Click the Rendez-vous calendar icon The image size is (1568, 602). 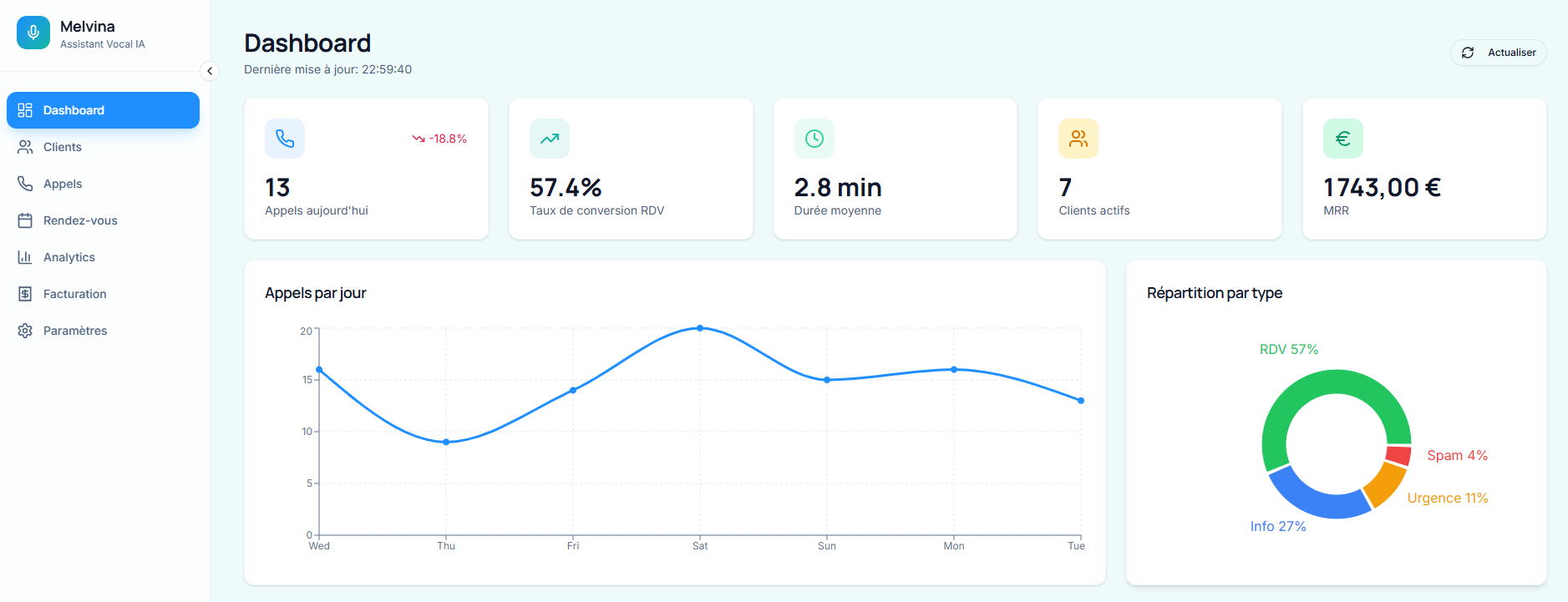25,220
